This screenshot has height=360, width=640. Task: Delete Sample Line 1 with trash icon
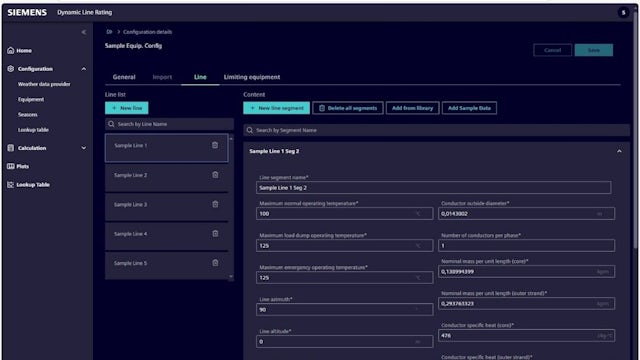(215, 145)
